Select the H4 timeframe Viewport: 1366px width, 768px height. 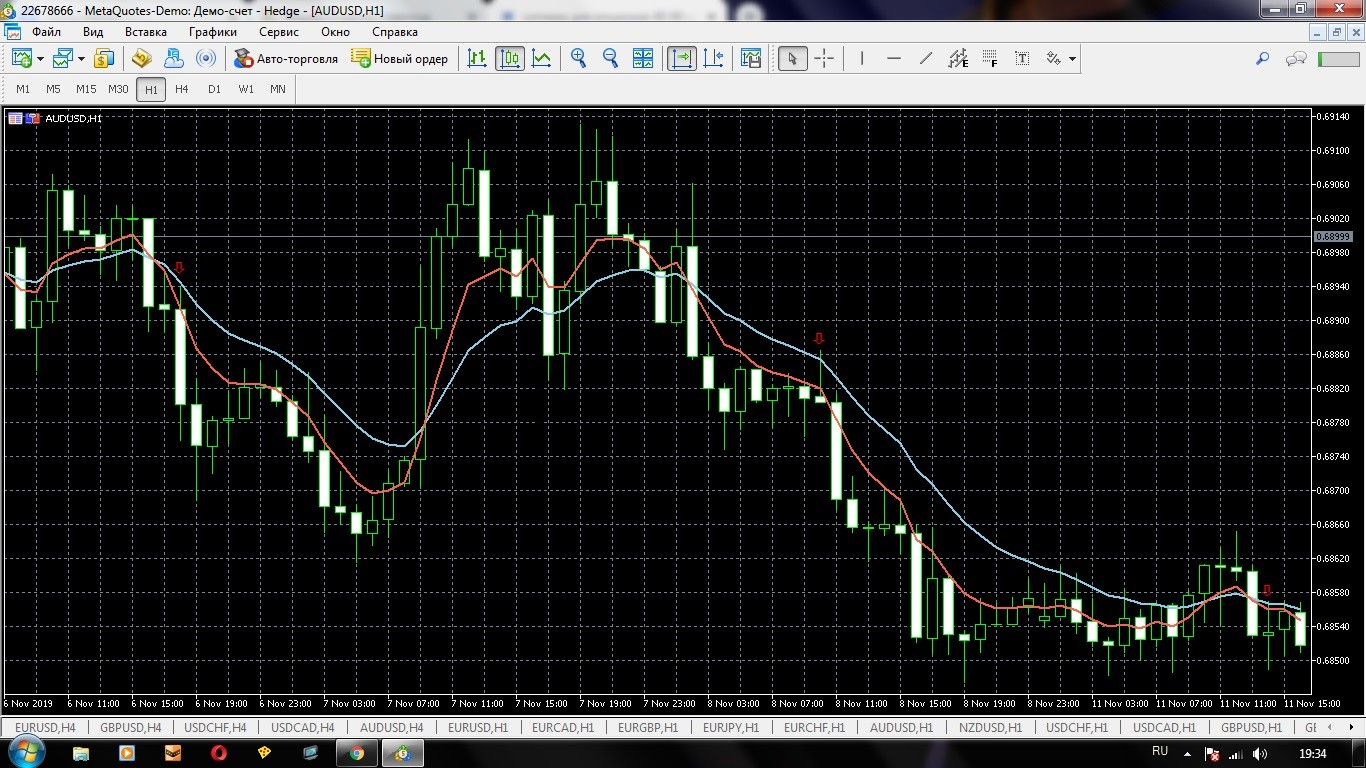(181, 89)
